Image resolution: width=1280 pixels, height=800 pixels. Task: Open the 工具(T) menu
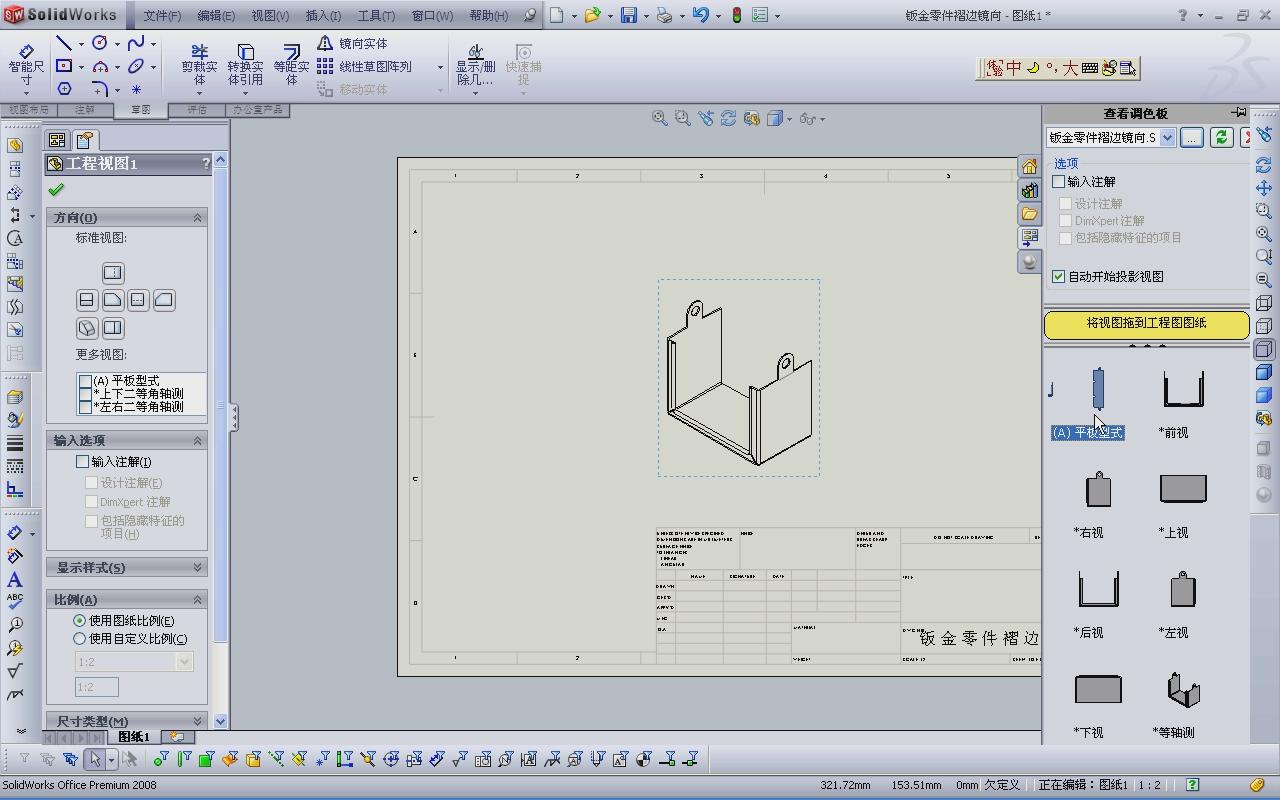376,16
